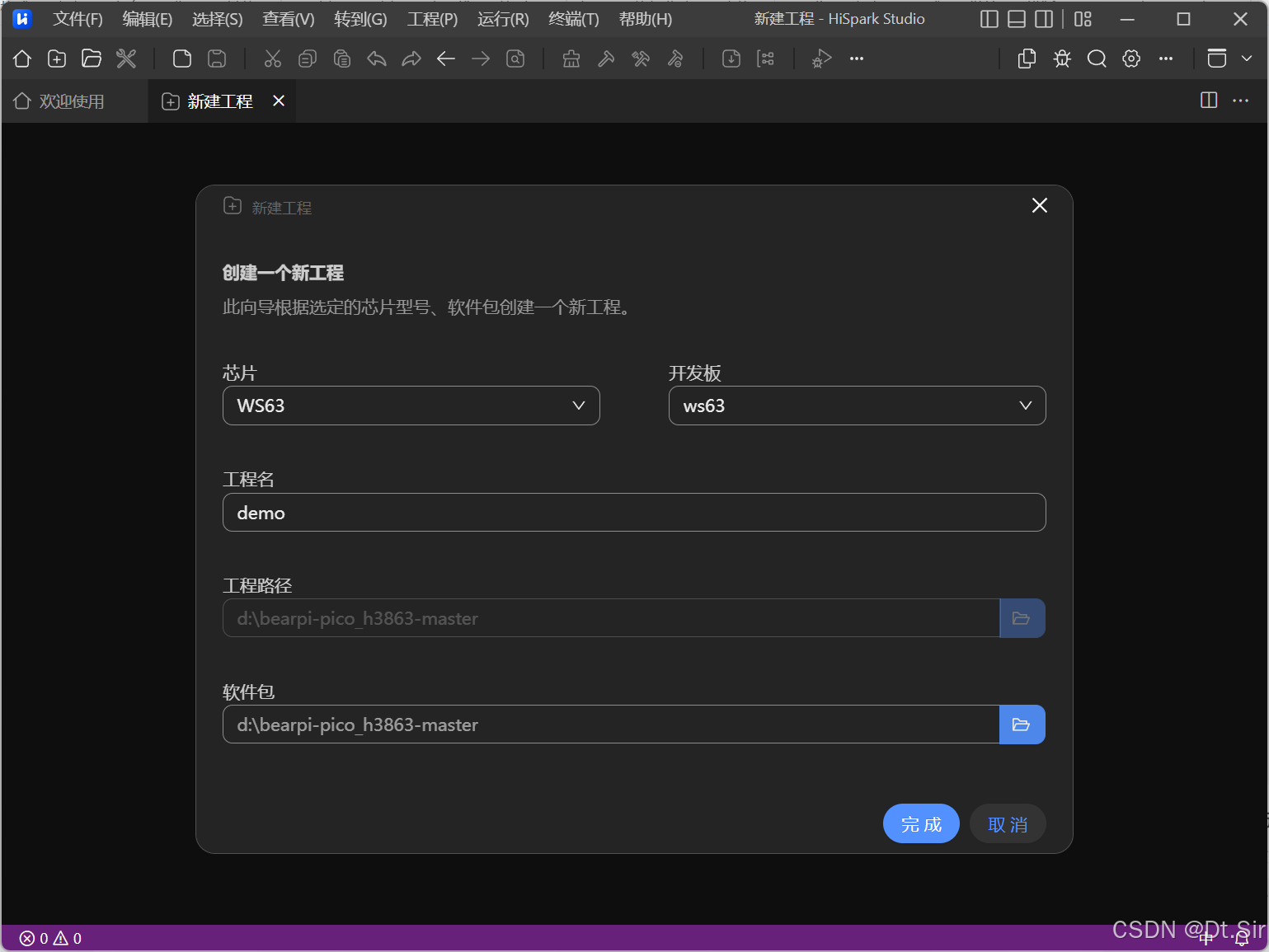Open the 查看(V) menu
The image size is (1269, 952).
289,19
